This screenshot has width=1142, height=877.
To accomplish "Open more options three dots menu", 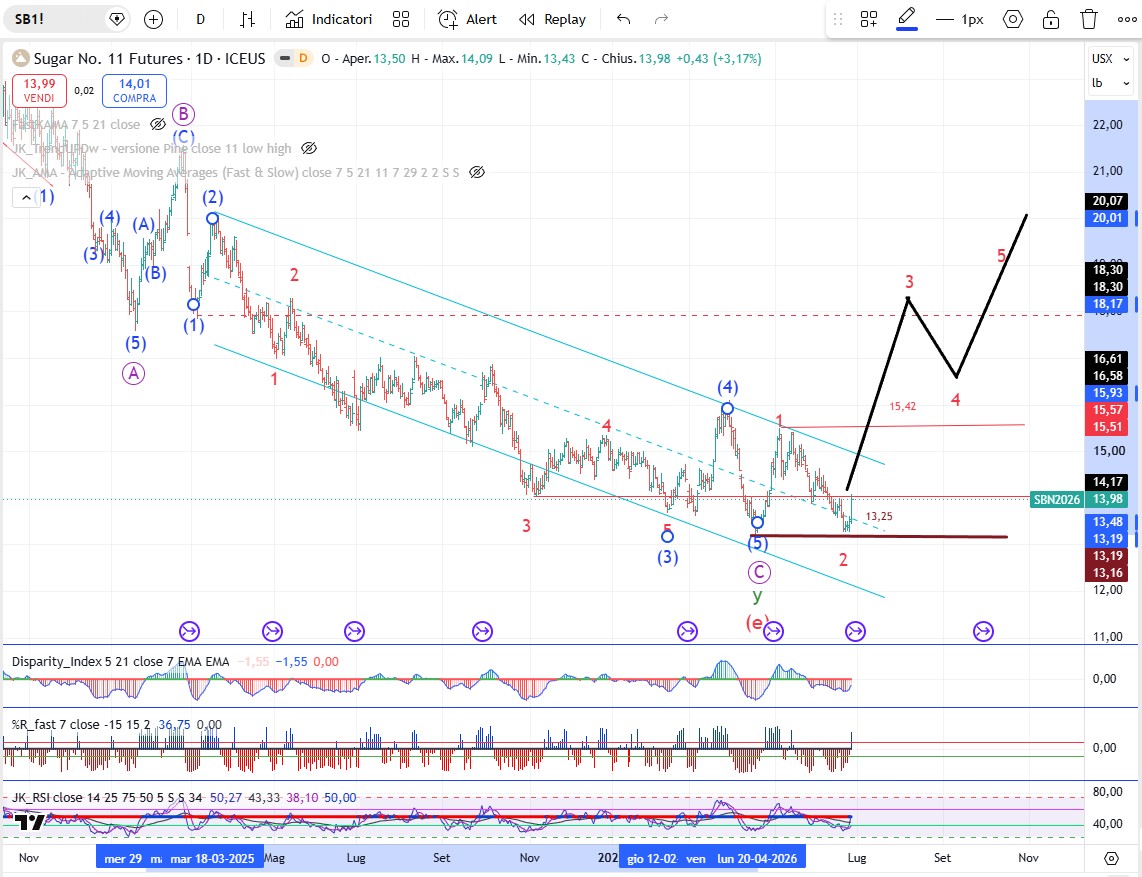I will (1127, 20).
